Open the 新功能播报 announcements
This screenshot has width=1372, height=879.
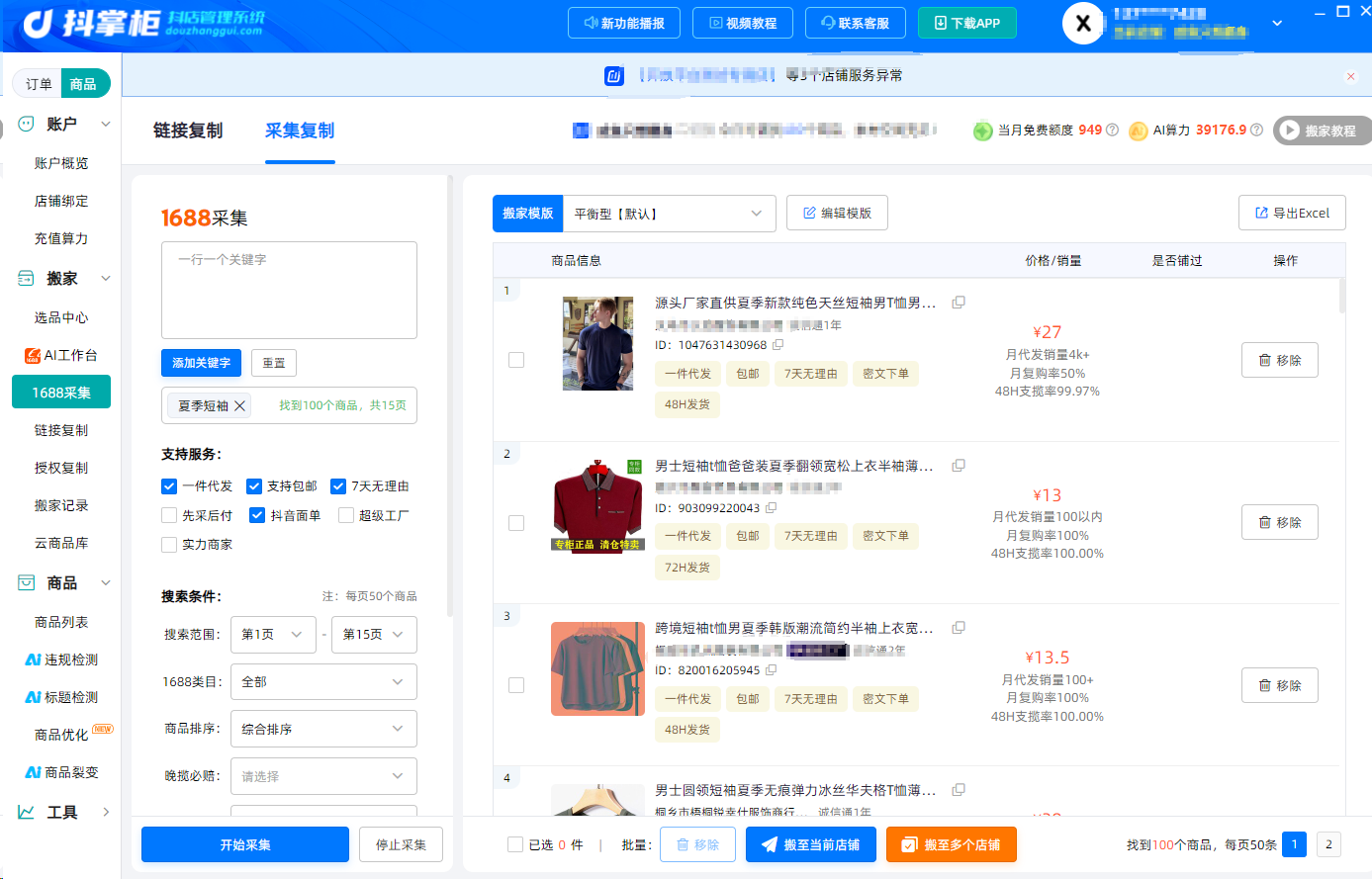tap(624, 23)
